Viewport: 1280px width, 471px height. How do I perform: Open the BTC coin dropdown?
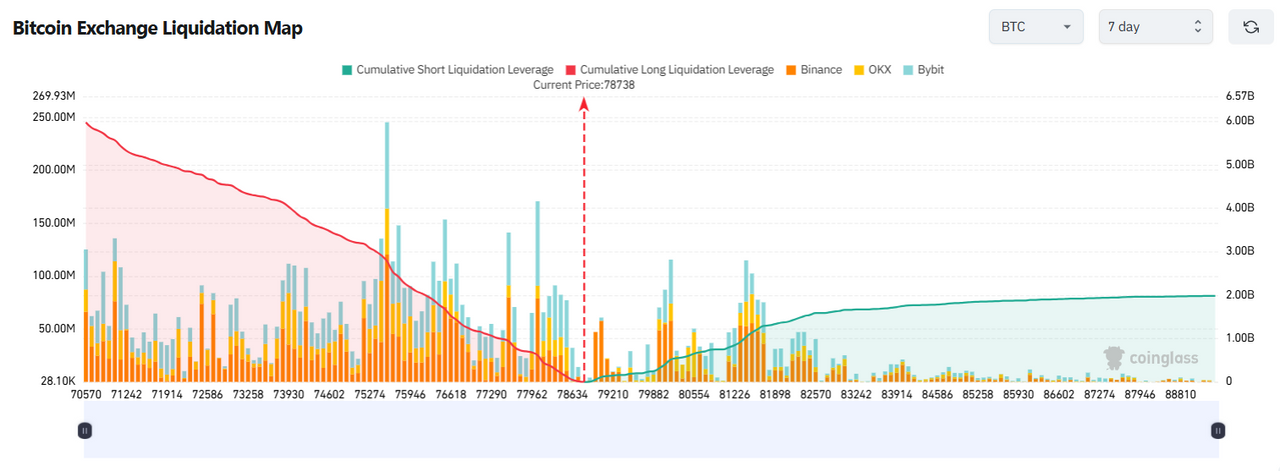tap(1036, 27)
